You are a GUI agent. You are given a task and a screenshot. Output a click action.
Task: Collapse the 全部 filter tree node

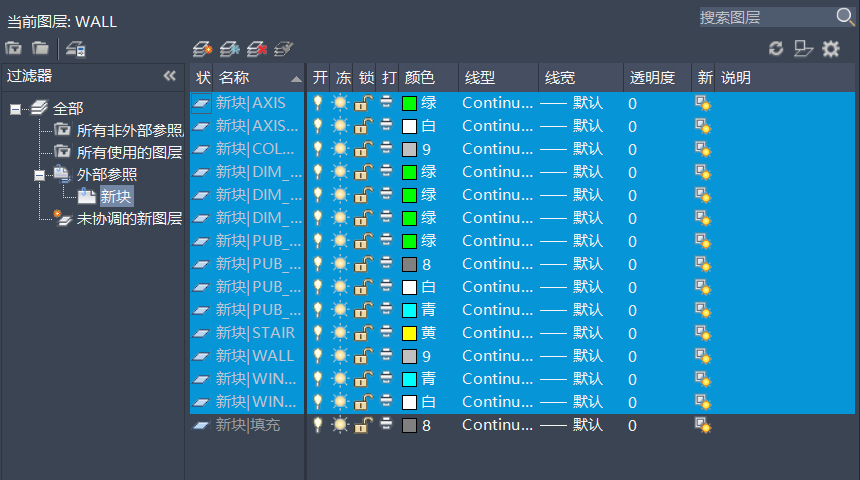[15, 108]
